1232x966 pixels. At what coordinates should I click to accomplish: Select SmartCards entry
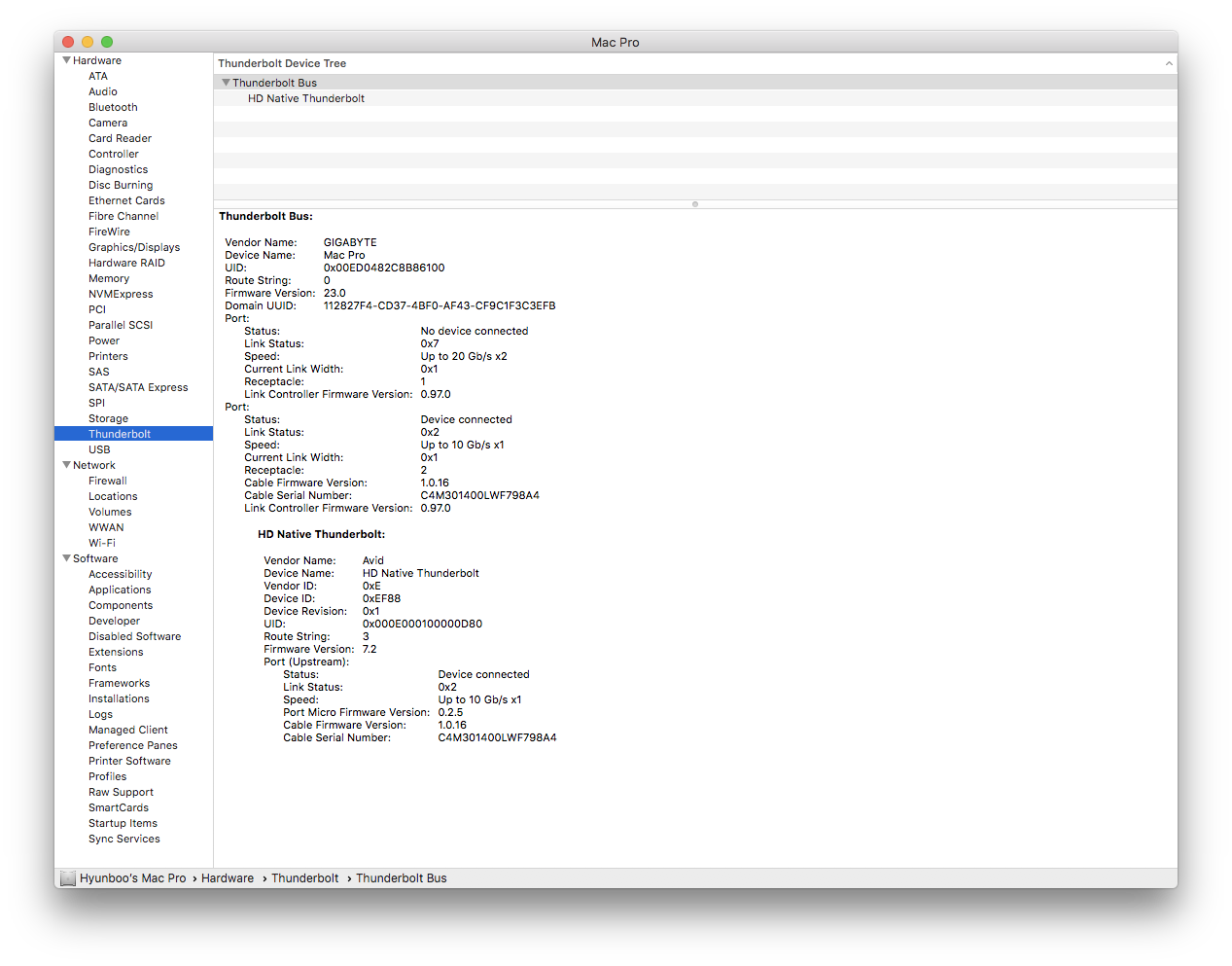[x=119, y=807]
